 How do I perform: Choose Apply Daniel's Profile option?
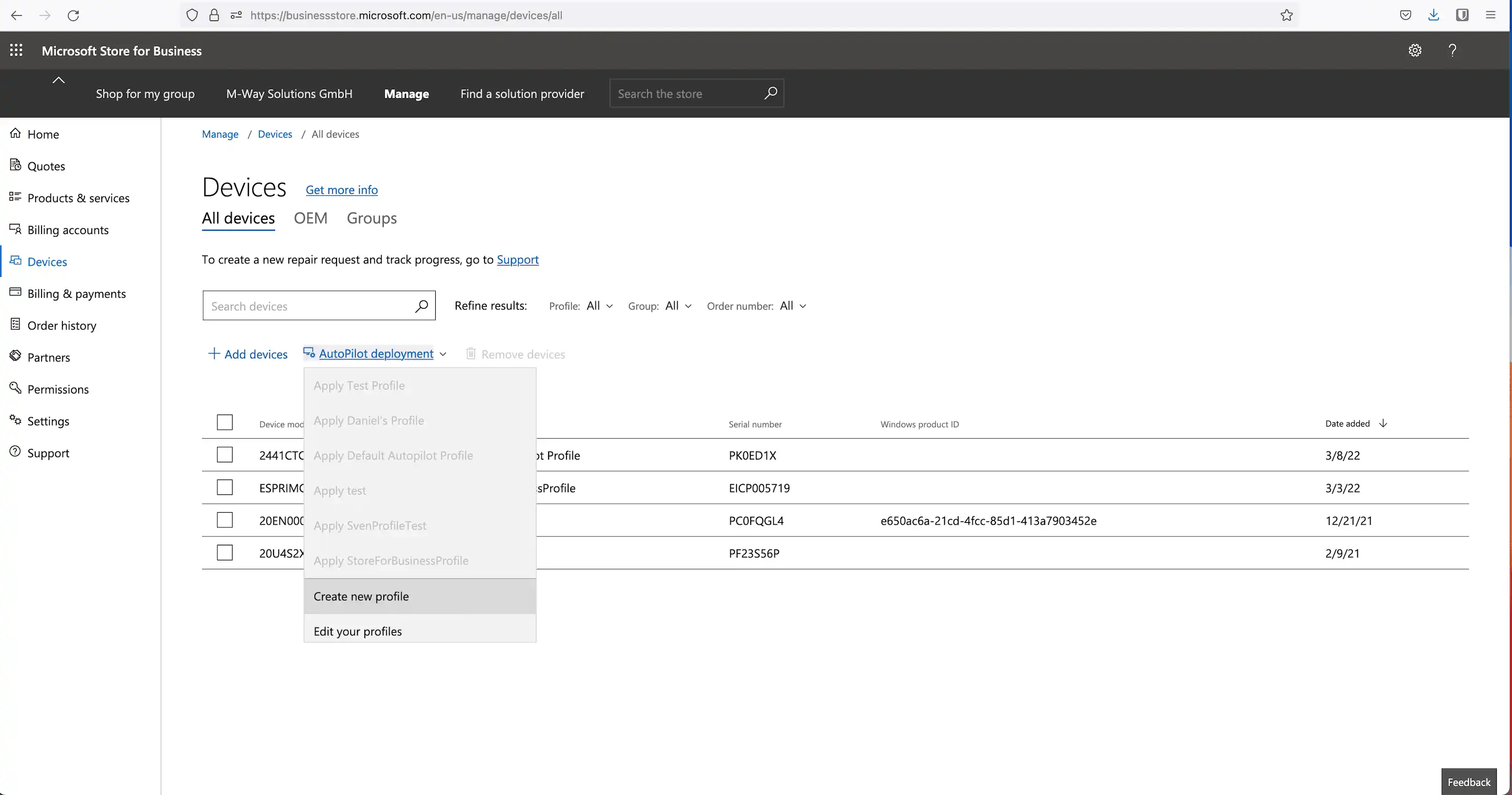pos(420,420)
